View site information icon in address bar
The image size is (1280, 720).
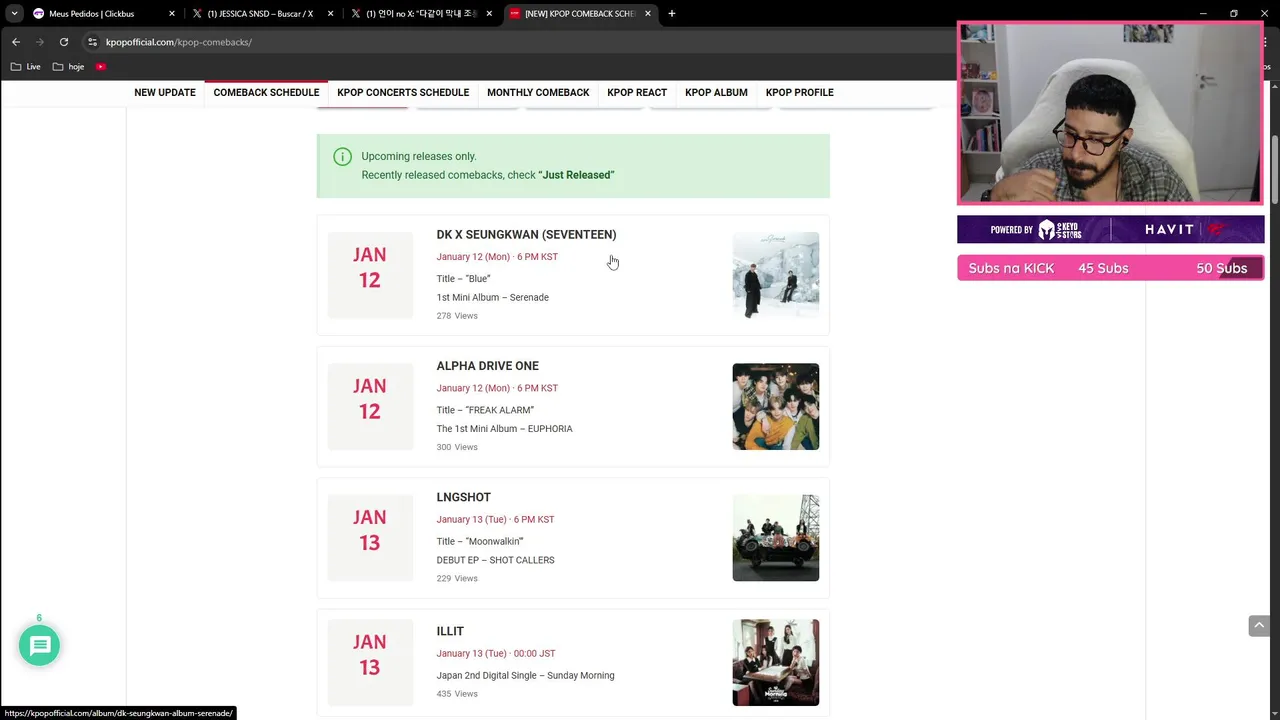tap(92, 42)
